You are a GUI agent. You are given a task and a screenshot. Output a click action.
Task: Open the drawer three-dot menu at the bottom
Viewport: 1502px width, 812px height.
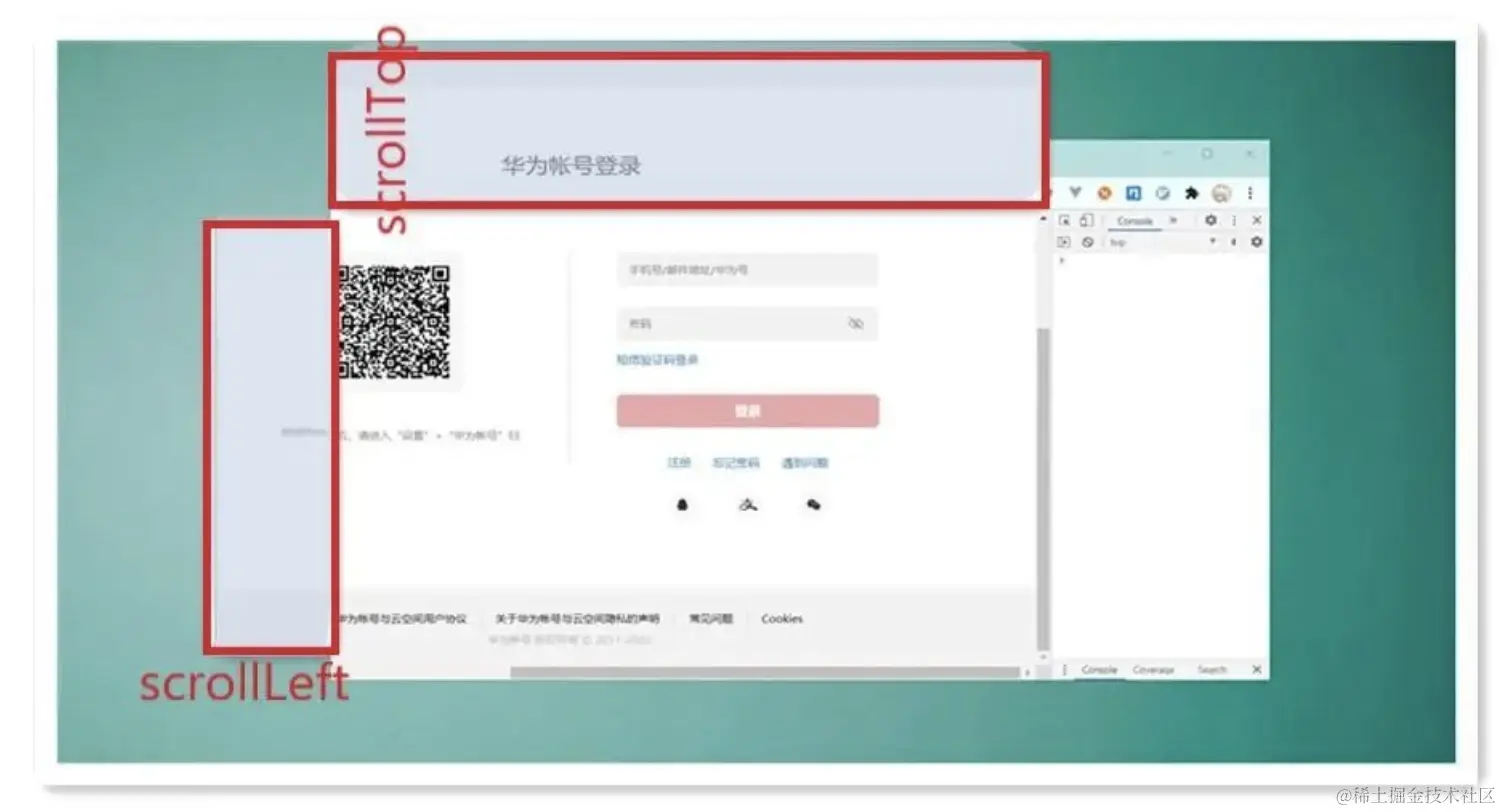1064,669
